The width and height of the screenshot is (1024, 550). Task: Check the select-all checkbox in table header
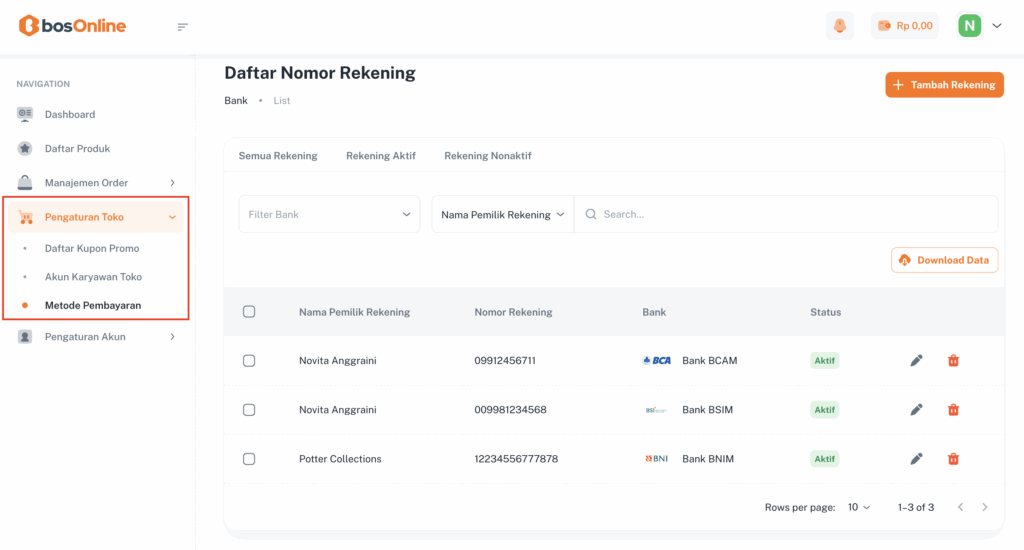249,312
